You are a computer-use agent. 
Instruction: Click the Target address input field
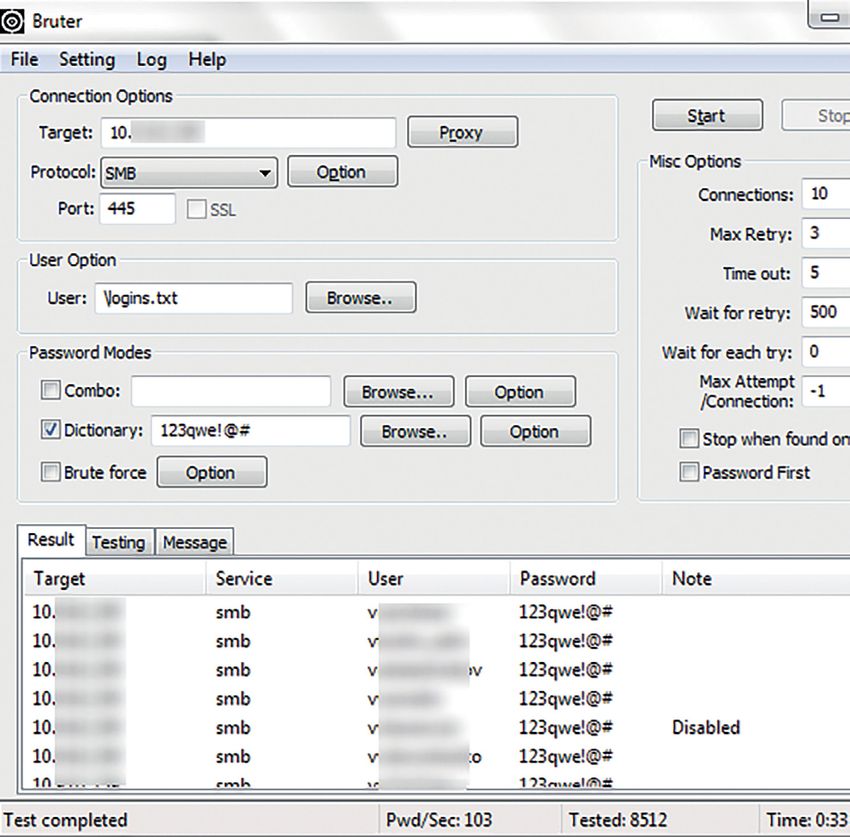click(x=248, y=132)
